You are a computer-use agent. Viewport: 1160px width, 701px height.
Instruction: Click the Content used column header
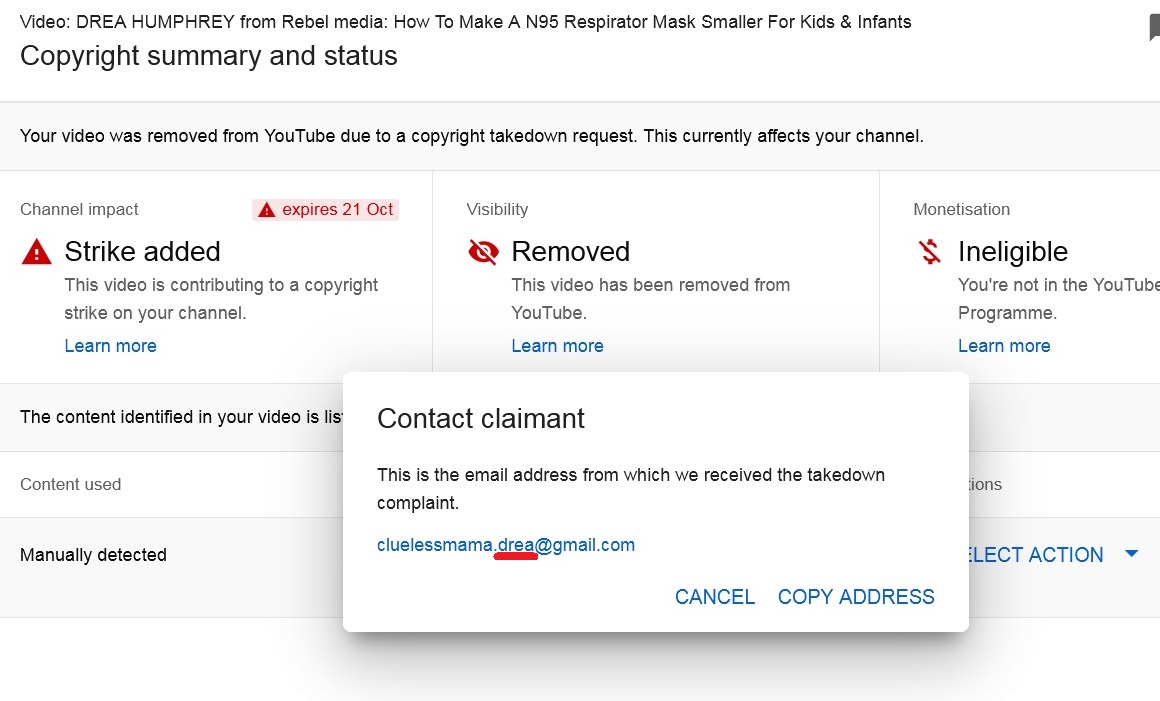click(70, 484)
